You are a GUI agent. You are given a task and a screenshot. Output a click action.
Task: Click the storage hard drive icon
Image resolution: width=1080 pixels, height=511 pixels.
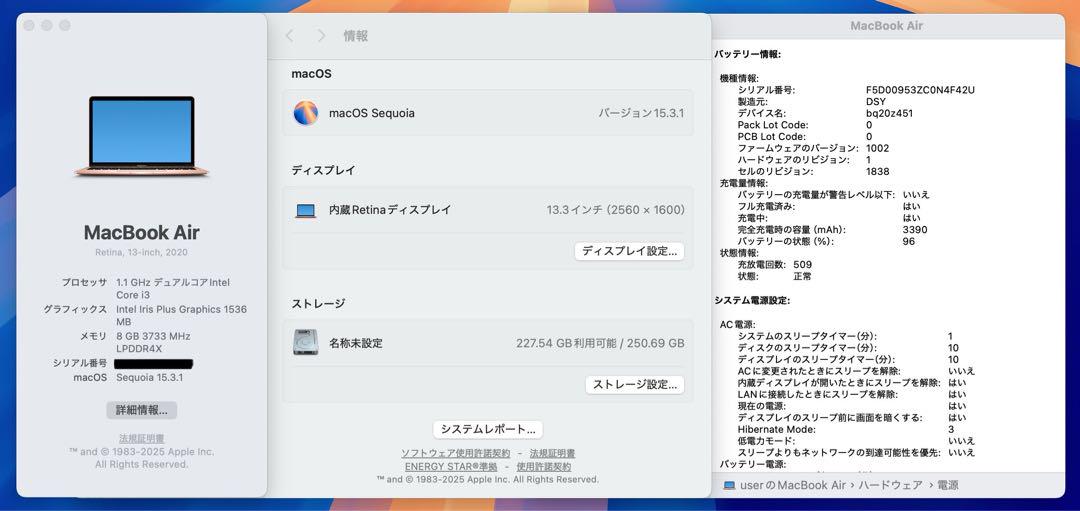tap(305, 342)
